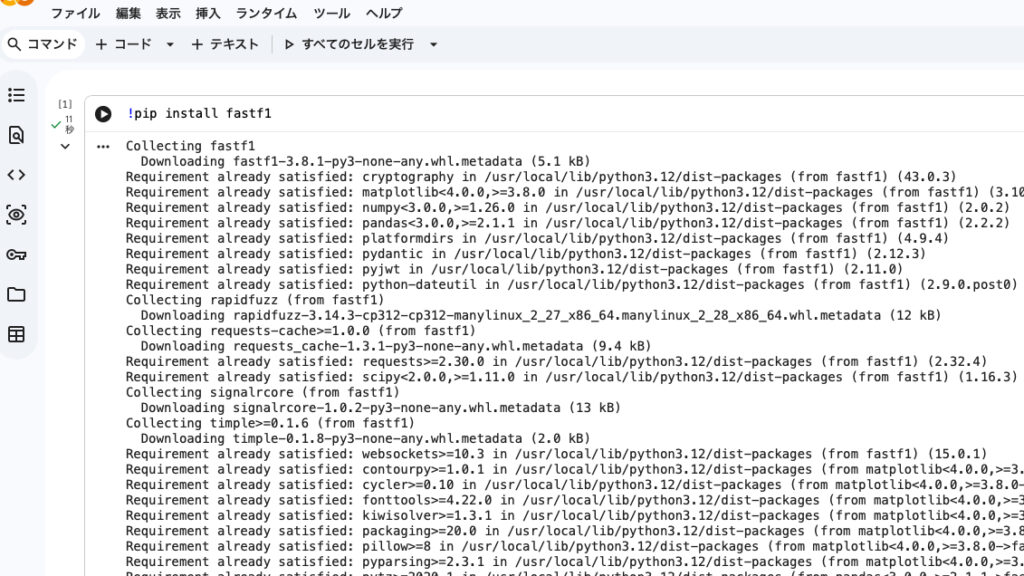Screen dimensions: 1024x576
Task: Collapse the cell output with chevron arrow
Action: pyautogui.click(x=65, y=147)
